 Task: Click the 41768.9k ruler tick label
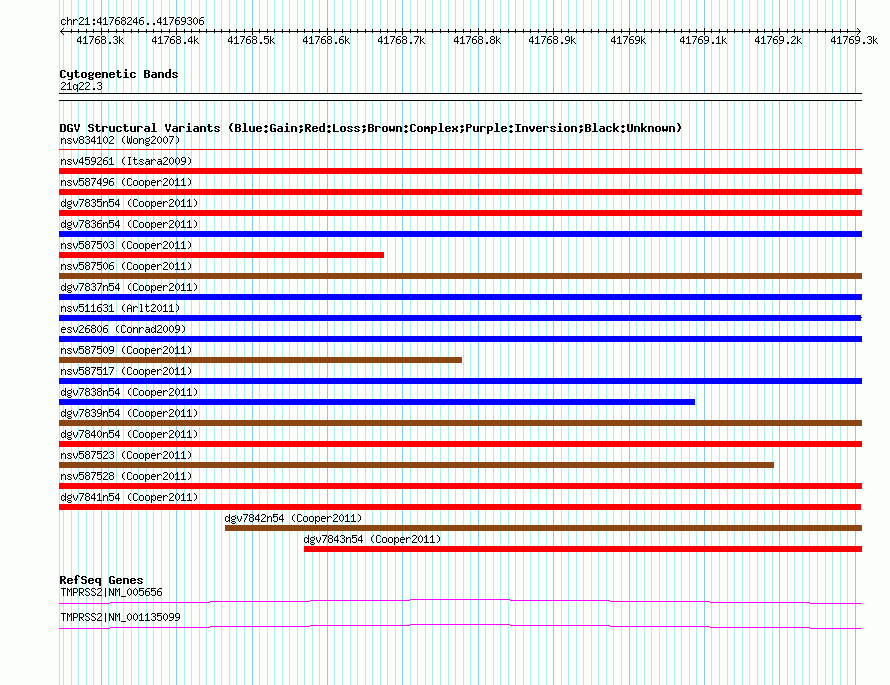click(552, 40)
